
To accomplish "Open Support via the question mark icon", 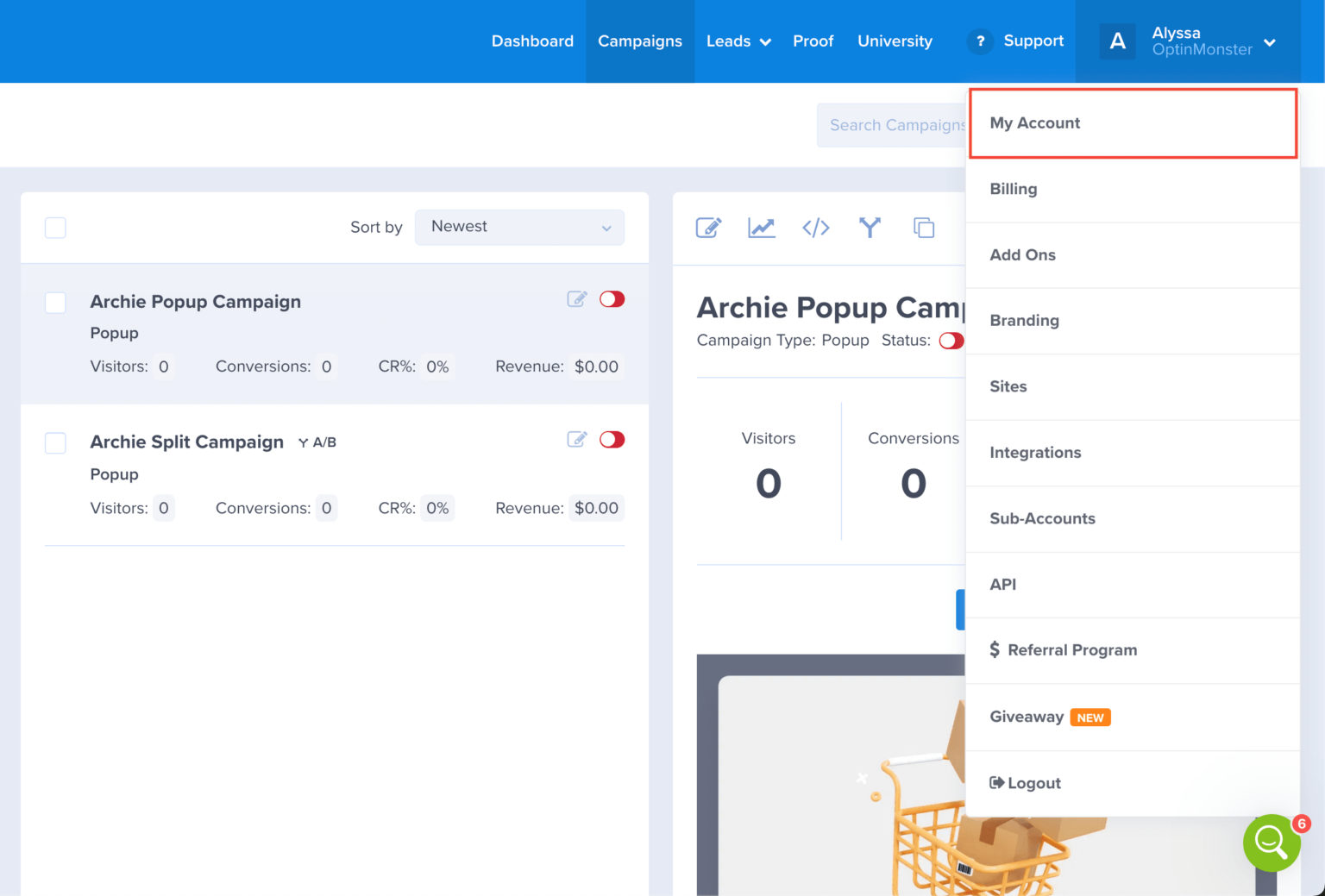I will pyautogui.click(x=980, y=41).
